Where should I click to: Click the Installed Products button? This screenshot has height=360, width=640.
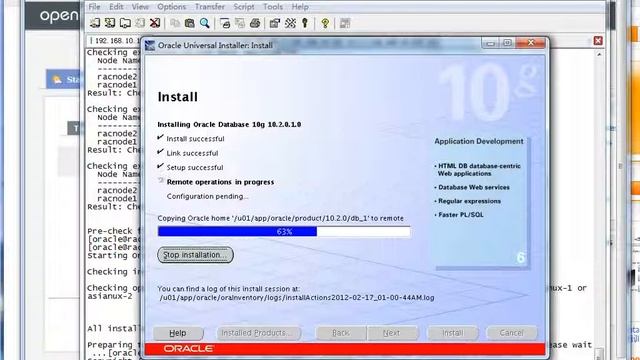point(258,333)
